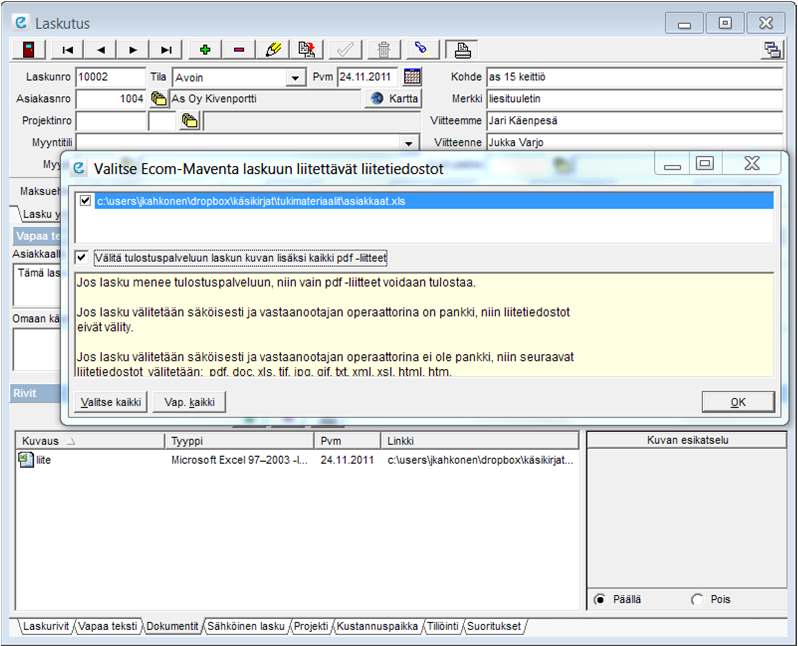The image size is (798, 646).
Task: Sort documents by Linkki column header
Action: pos(480,441)
